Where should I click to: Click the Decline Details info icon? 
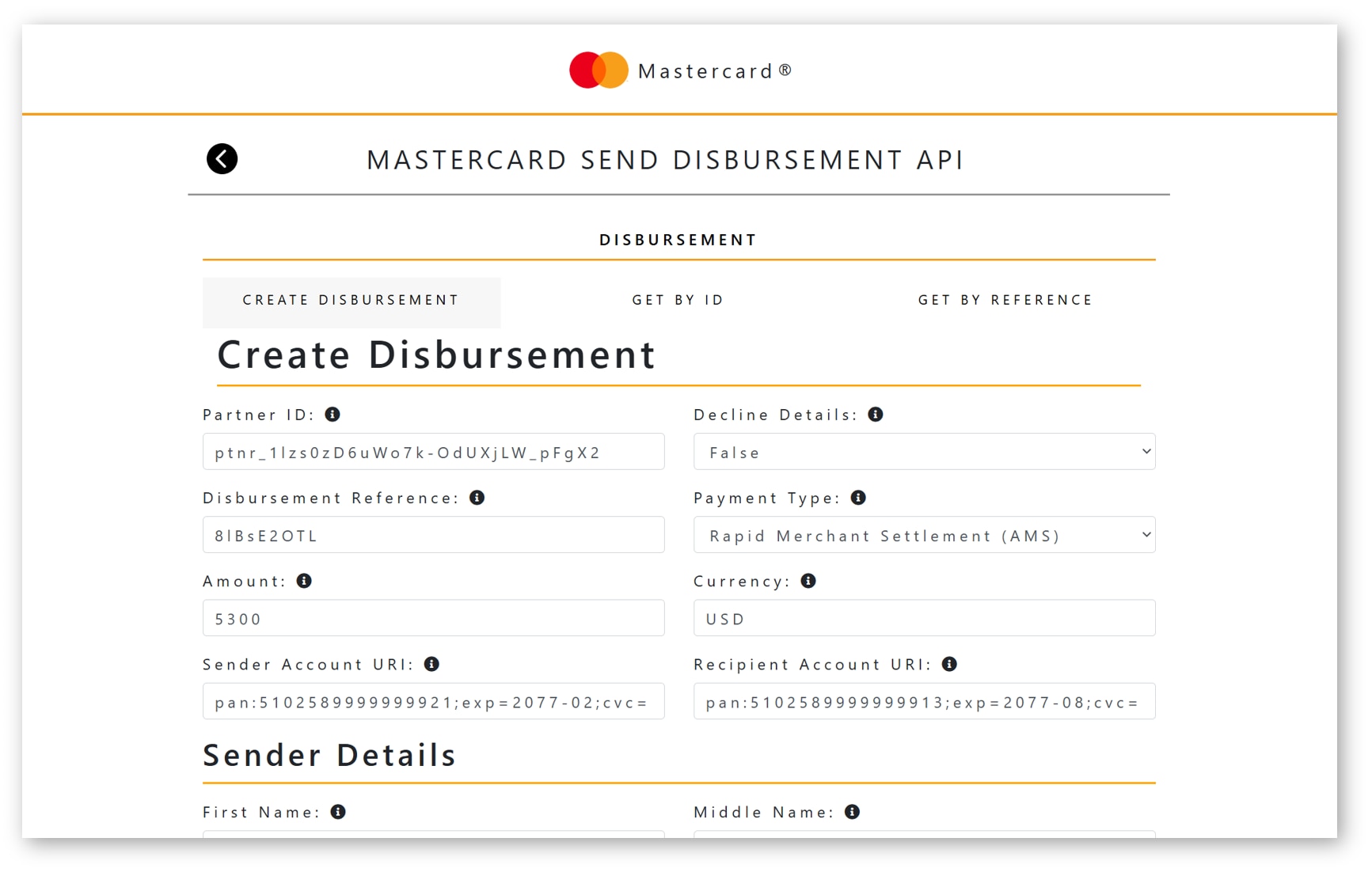click(x=876, y=414)
